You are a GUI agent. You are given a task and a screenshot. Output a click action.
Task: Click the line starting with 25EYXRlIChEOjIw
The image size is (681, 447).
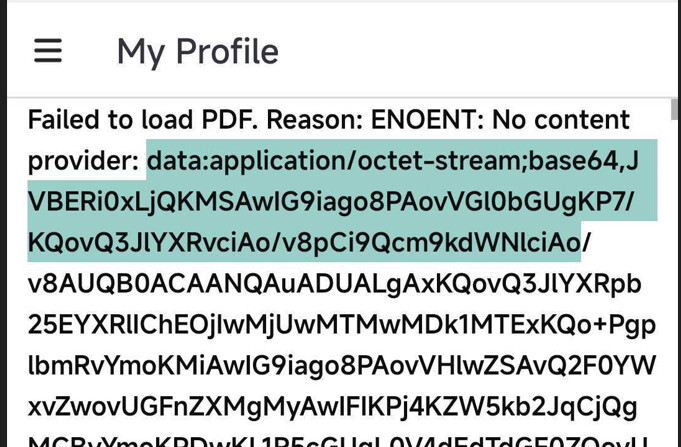342,325
